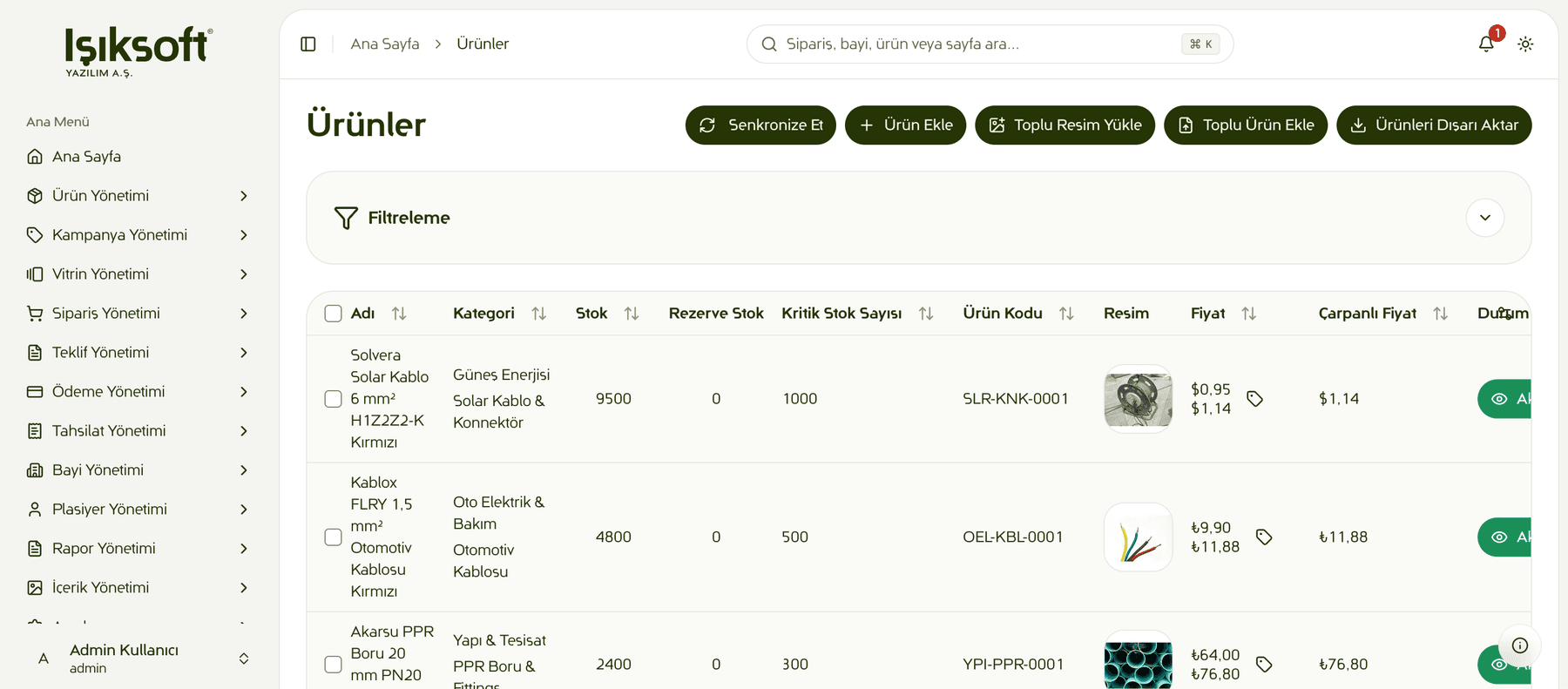The image size is (1568, 689).
Task: Click the price tag icon in the OEL-KBL-0001 row
Action: 1264,537
